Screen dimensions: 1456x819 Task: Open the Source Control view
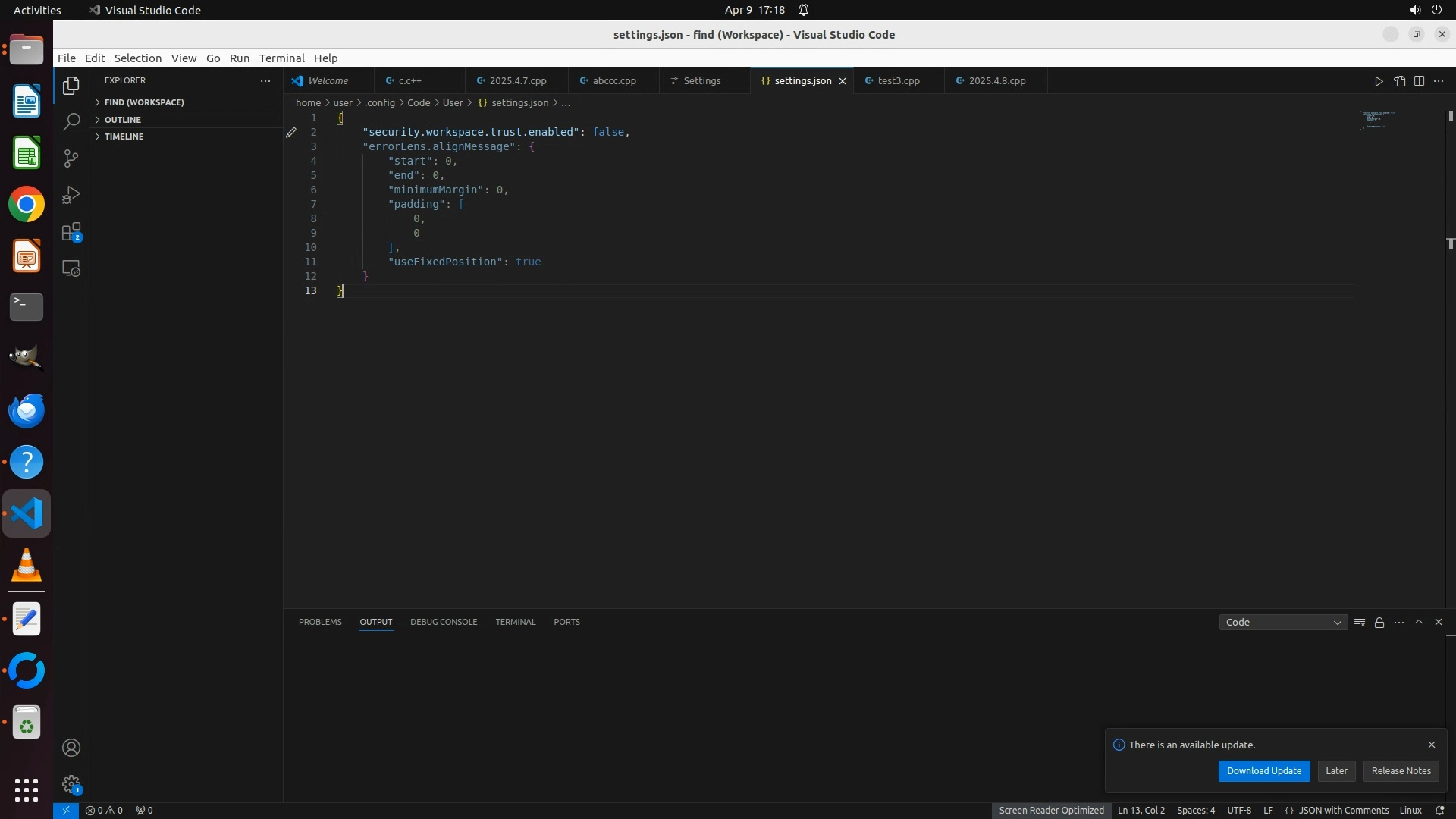pyautogui.click(x=71, y=158)
